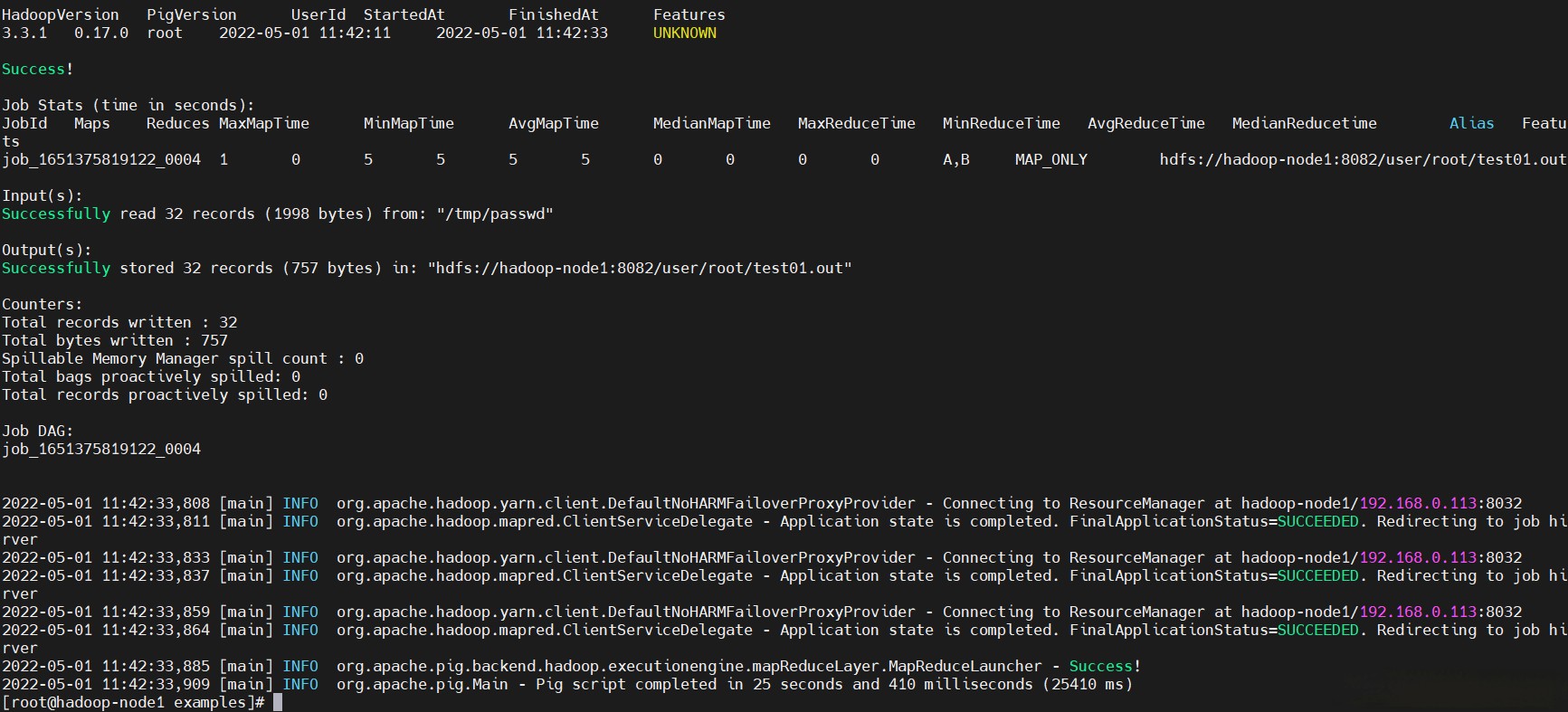Click the MAP_ONLY feature value
Image resolution: width=1568 pixels, height=712 pixels.
(1050, 160)
